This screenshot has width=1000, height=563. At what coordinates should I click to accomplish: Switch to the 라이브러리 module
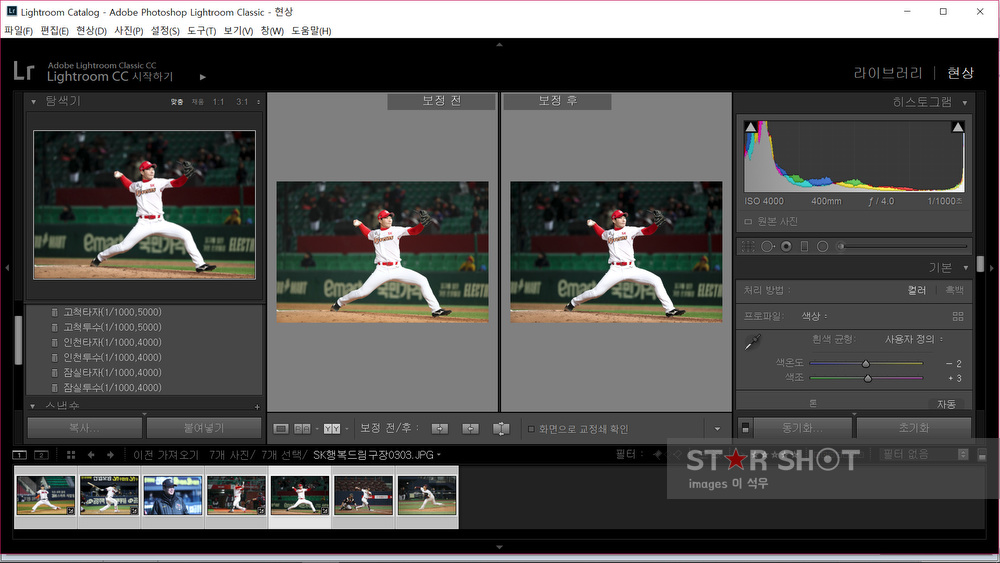(888, 73)
